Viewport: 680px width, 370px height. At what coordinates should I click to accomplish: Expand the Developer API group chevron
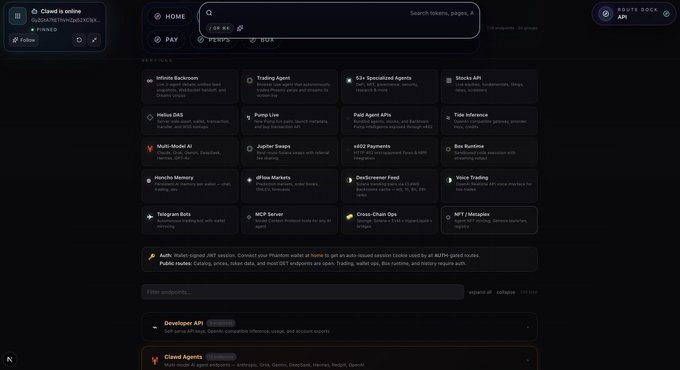coord(527,327)
